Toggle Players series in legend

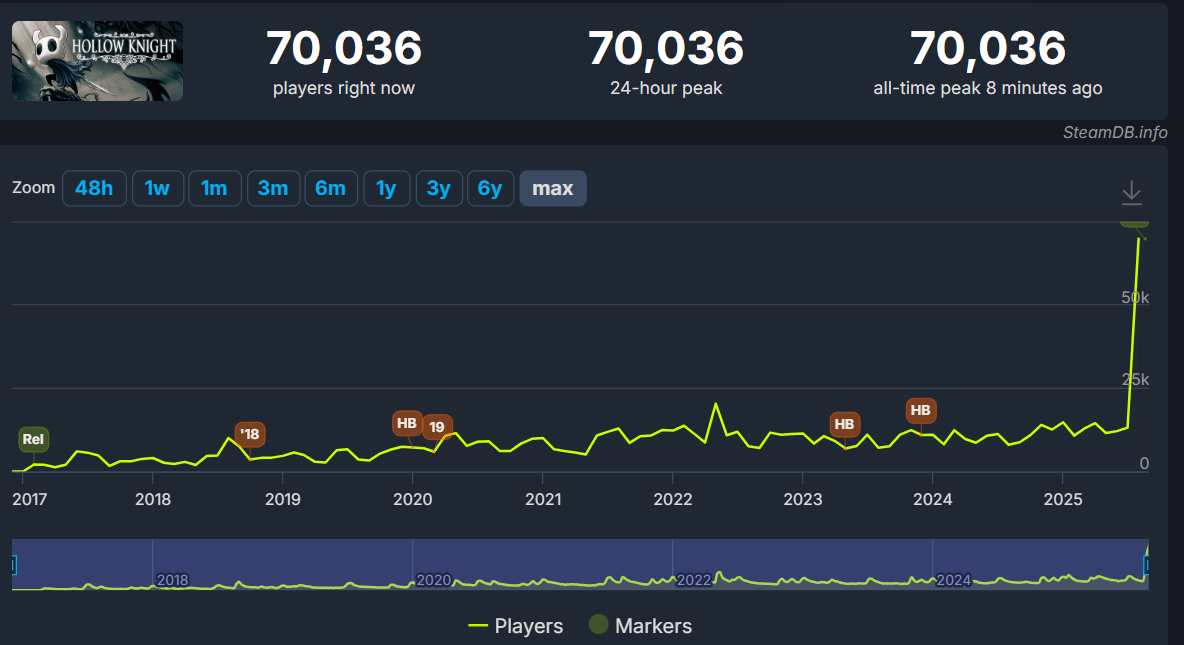click(x=516, y=626)
